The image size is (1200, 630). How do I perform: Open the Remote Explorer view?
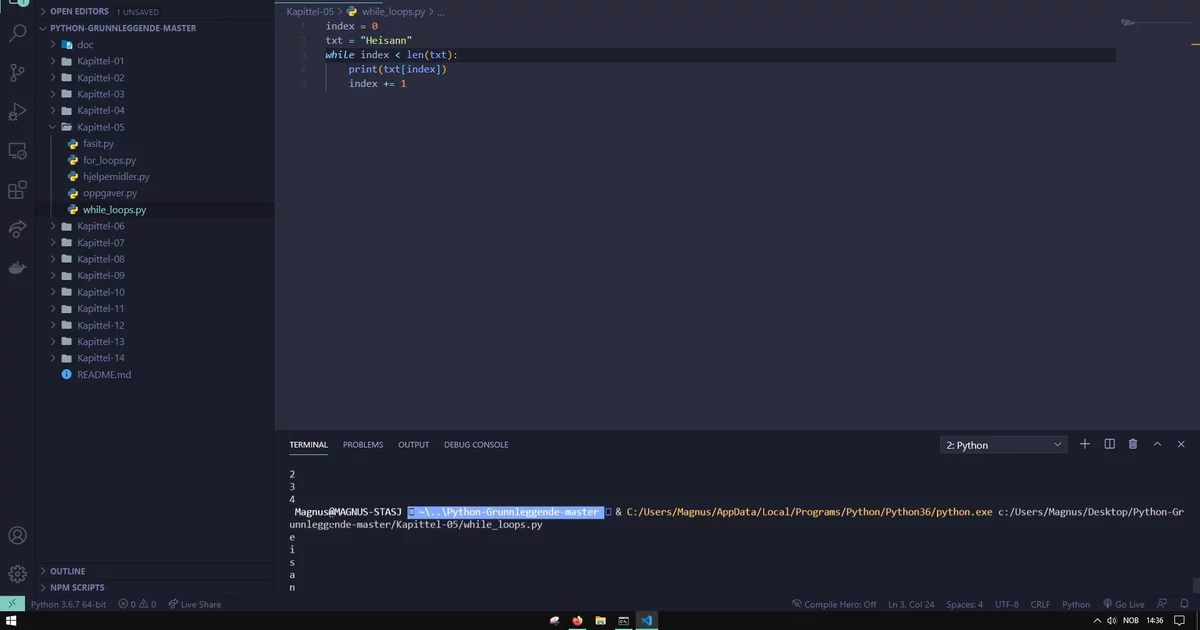tap(17, 151)
